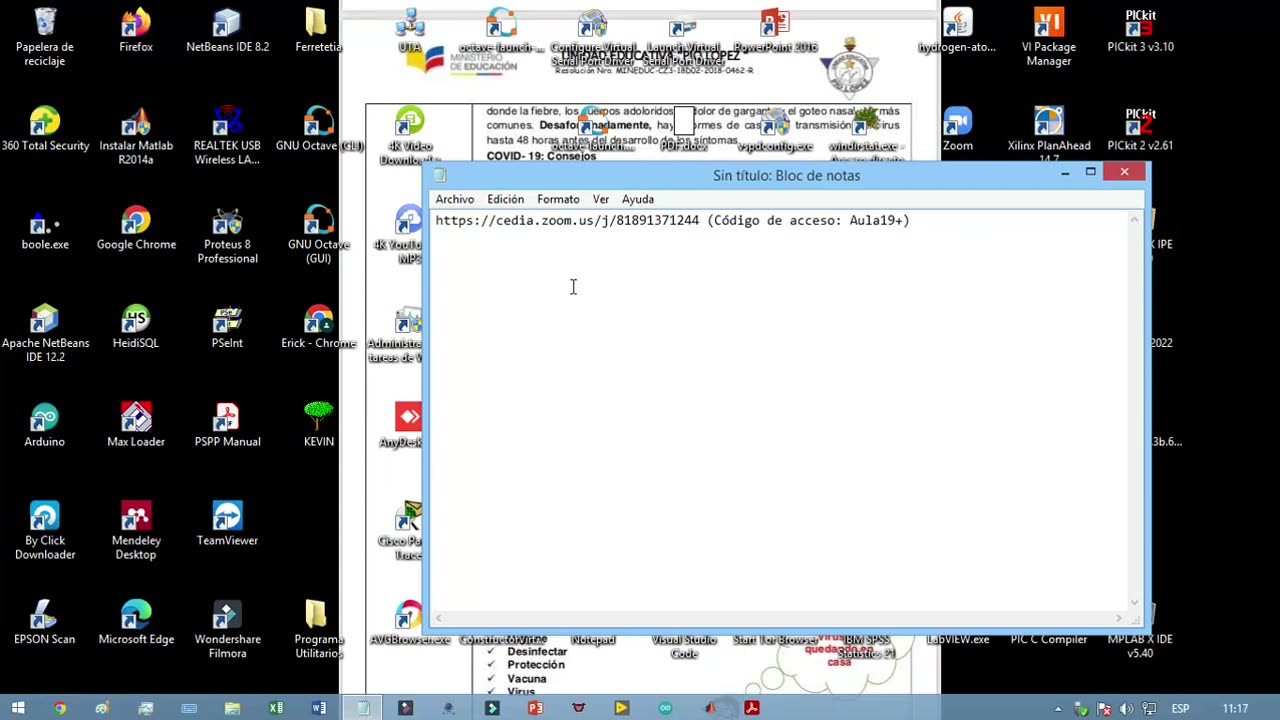The width and height of the screenshot is (1280, 720).
Task: Open the Papelera de reciclaje desktop icon
Action: point(45,36)
